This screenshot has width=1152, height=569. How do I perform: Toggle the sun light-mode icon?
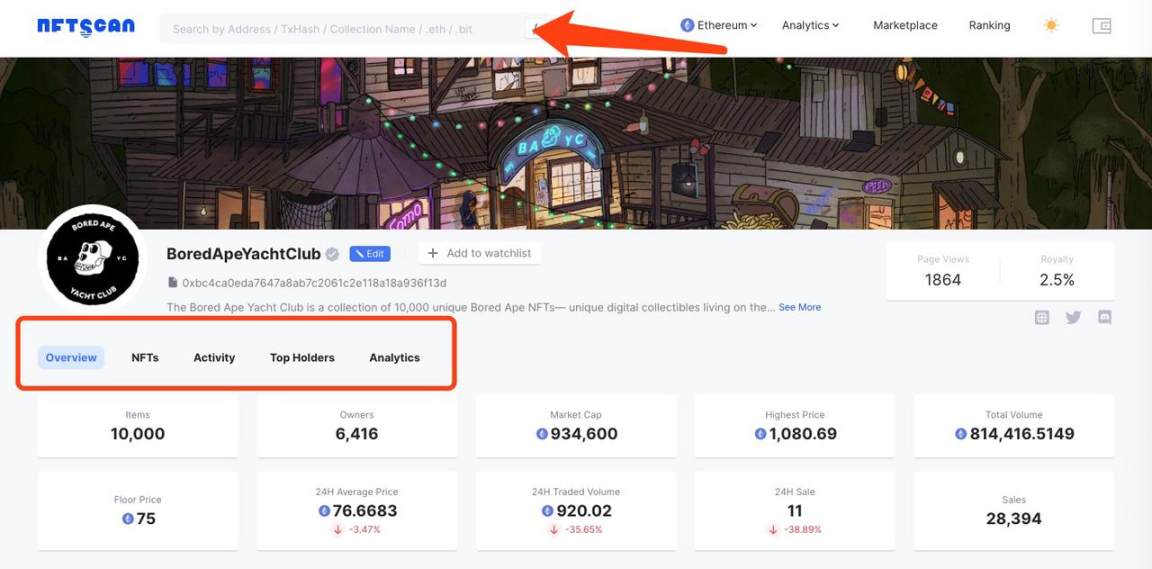1051,26
